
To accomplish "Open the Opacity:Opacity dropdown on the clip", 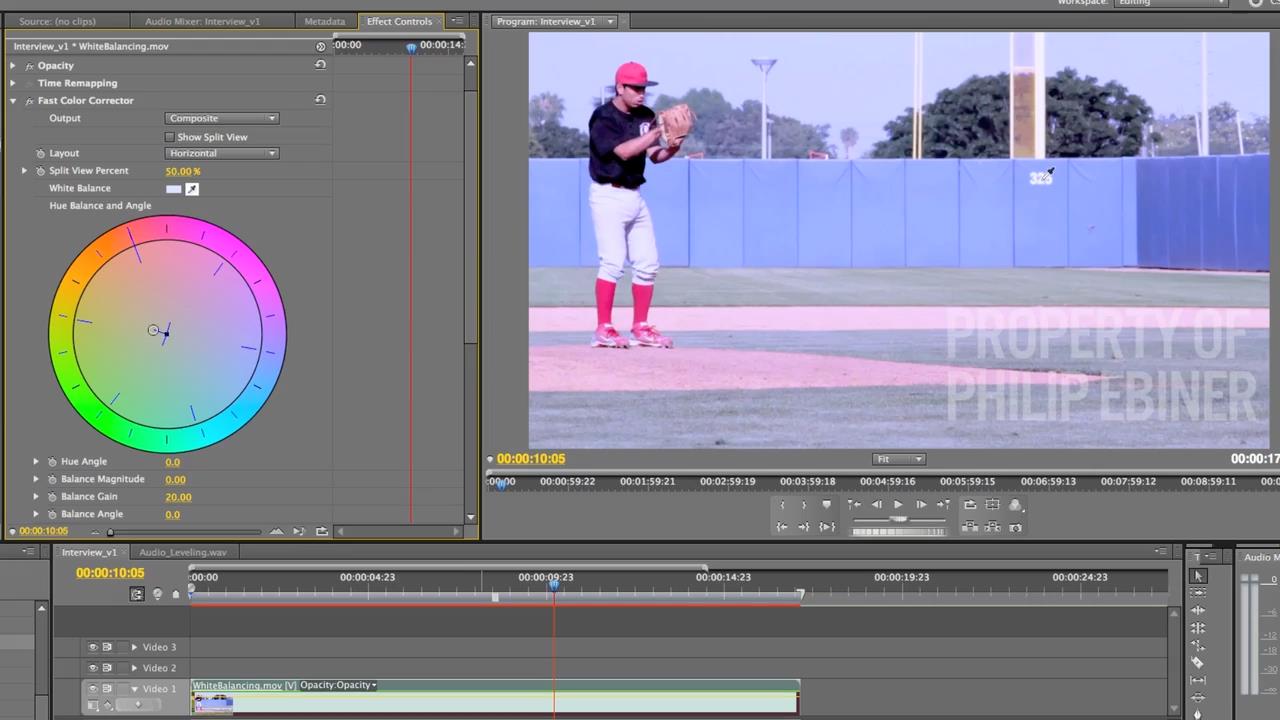I will pyautogui.click(x=338, y=685).
